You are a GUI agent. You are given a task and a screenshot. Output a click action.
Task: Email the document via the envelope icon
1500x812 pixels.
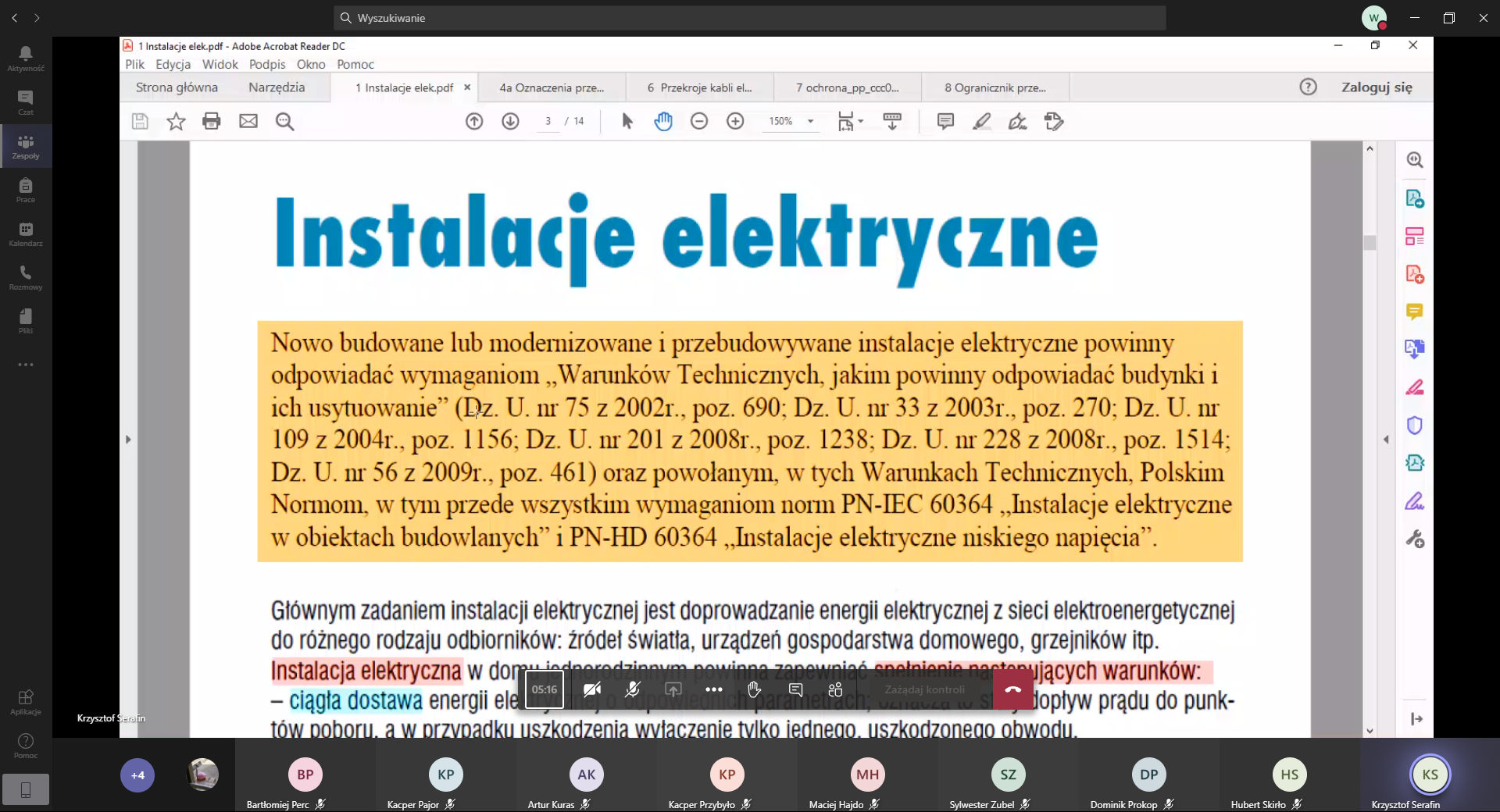tap(248, 121)
